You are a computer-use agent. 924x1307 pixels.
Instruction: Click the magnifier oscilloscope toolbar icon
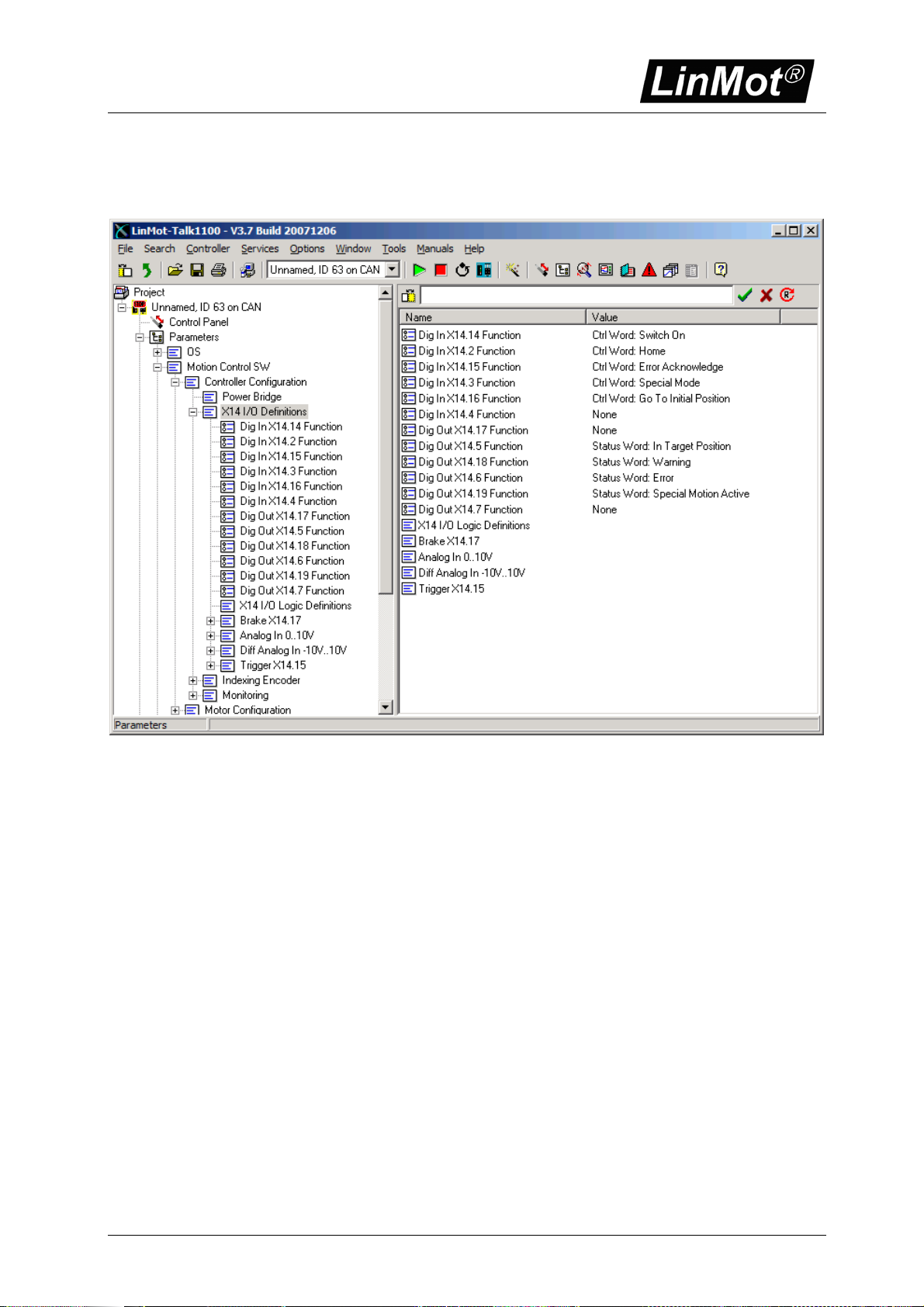click(x=584, y=270)
